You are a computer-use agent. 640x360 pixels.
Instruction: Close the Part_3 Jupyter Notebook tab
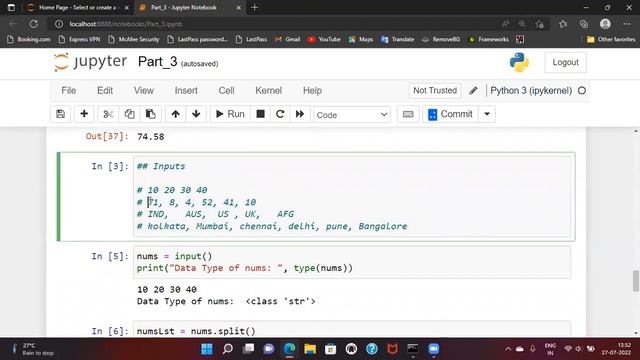pyautogui.click(x=239, y=7)
